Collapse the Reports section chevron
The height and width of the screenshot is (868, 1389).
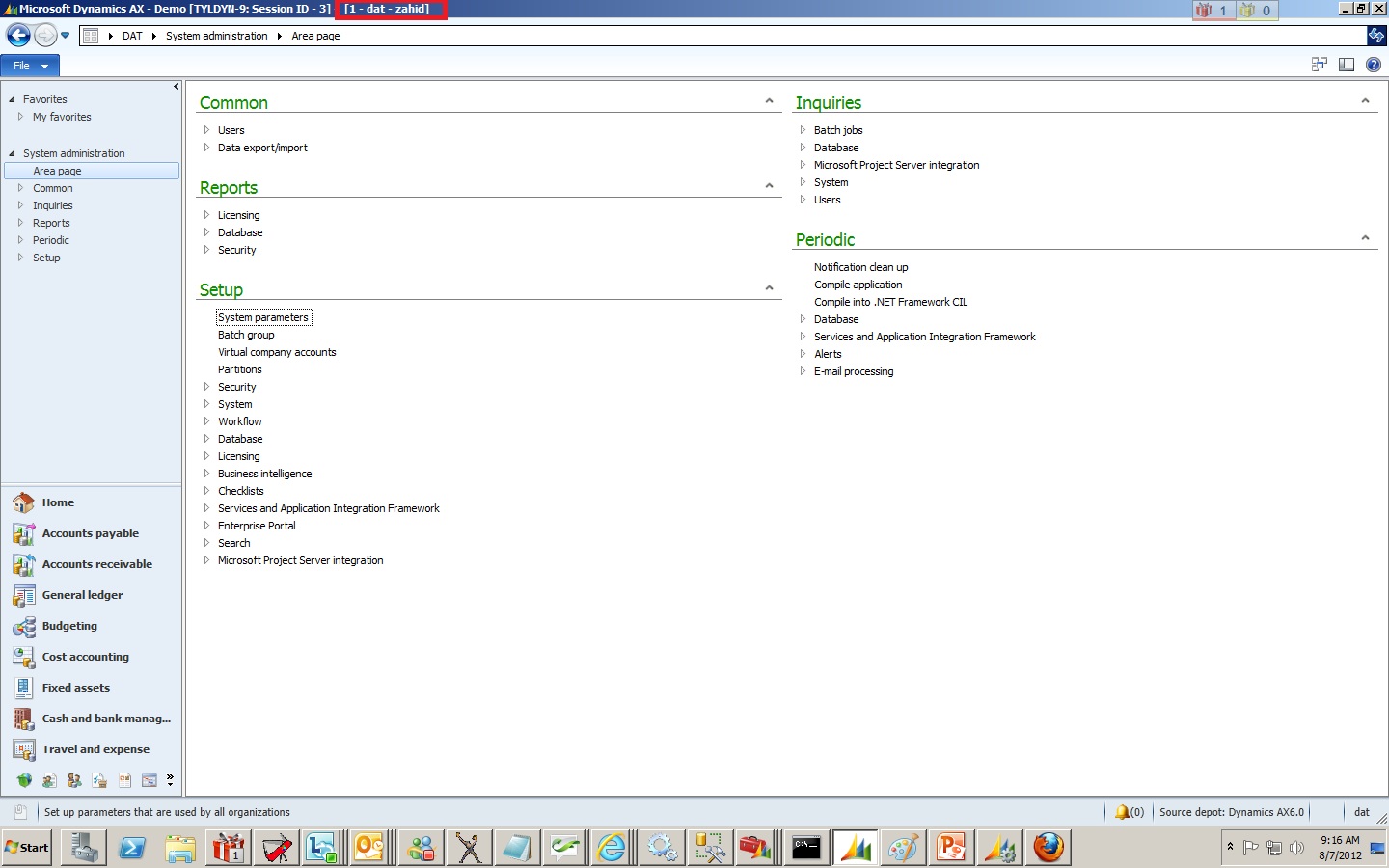[769, 185]
